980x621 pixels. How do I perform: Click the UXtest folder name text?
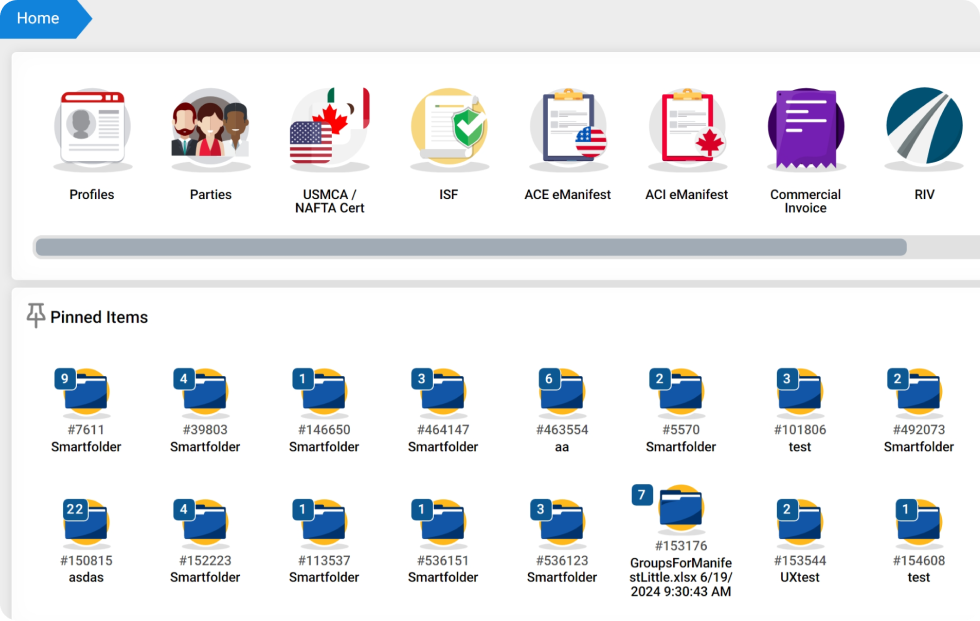tap(800, 577)
